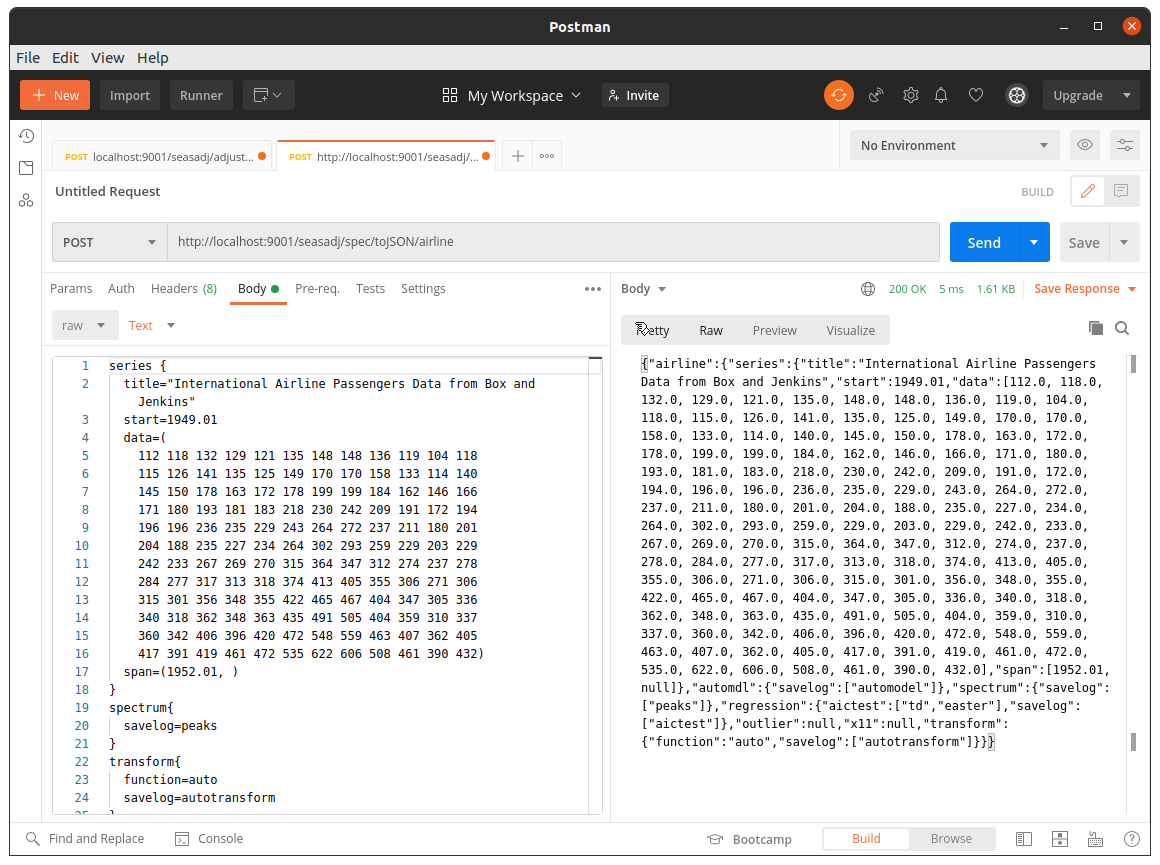The width and height of the screenshot is (1160, 865).
Task: Switch to the Params tab
Action: click(71, 289)
